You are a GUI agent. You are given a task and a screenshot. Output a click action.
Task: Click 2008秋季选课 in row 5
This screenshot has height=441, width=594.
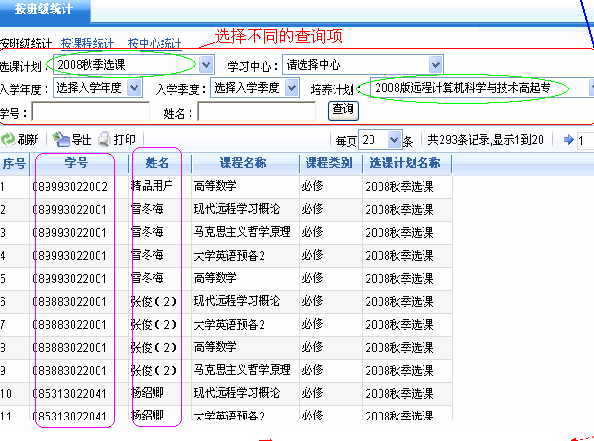point(399,278)
